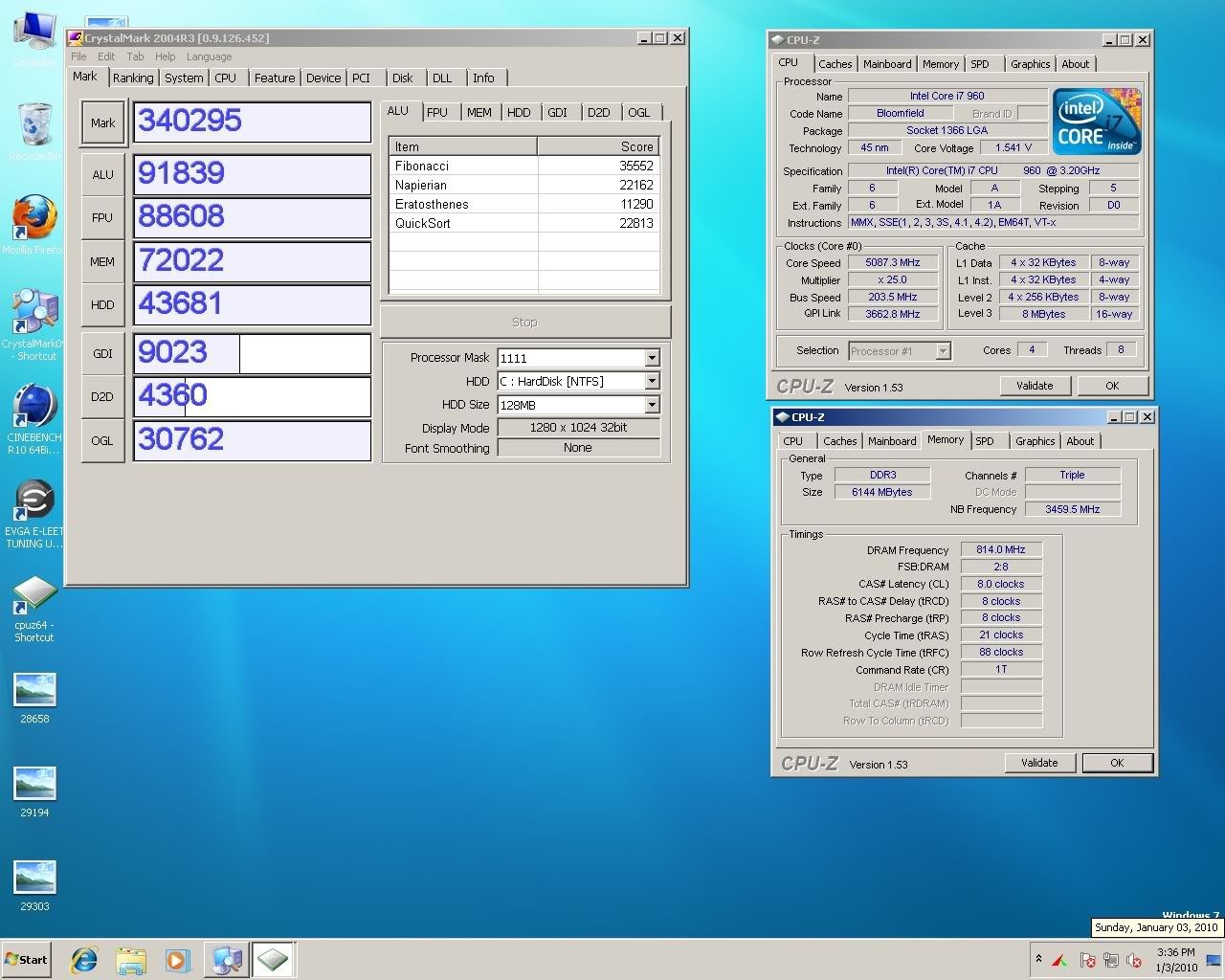Select the QuickSort row in results
Screen dimensions: 1225x980
(x=524, y=223)
